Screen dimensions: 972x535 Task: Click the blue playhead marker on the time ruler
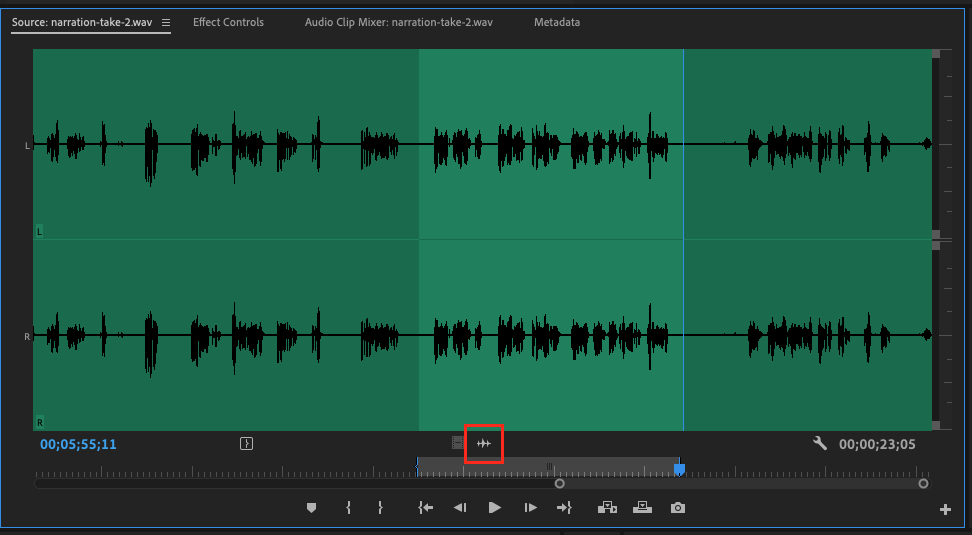click(x=679, y=469)
